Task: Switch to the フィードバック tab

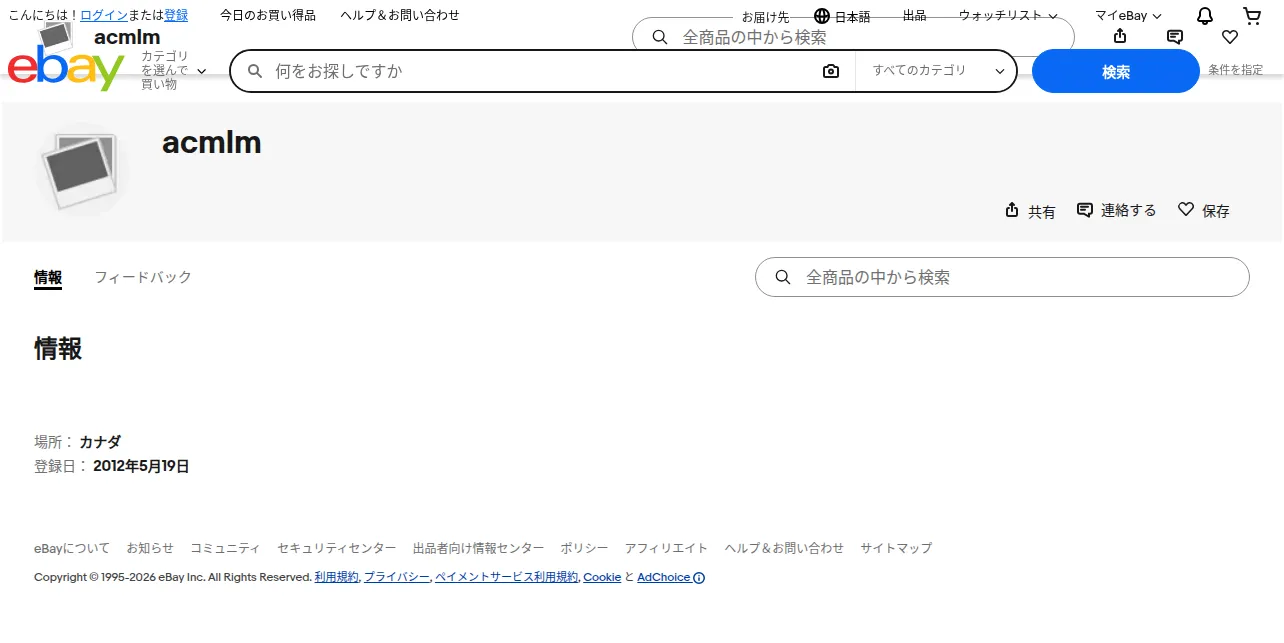Action: coord(143,277)
